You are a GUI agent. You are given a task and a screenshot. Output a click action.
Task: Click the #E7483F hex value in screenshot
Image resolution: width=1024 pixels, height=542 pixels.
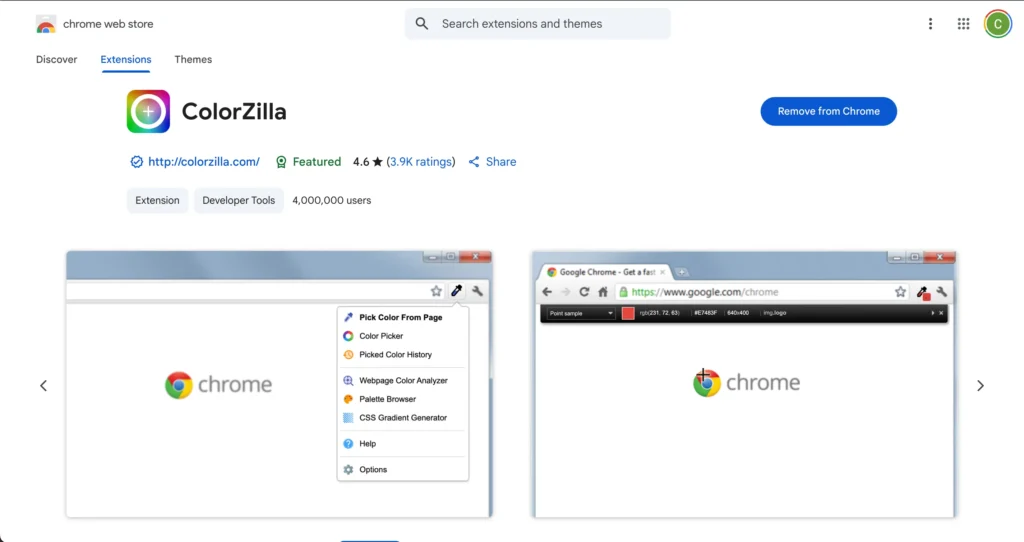[x=705, y=313]
